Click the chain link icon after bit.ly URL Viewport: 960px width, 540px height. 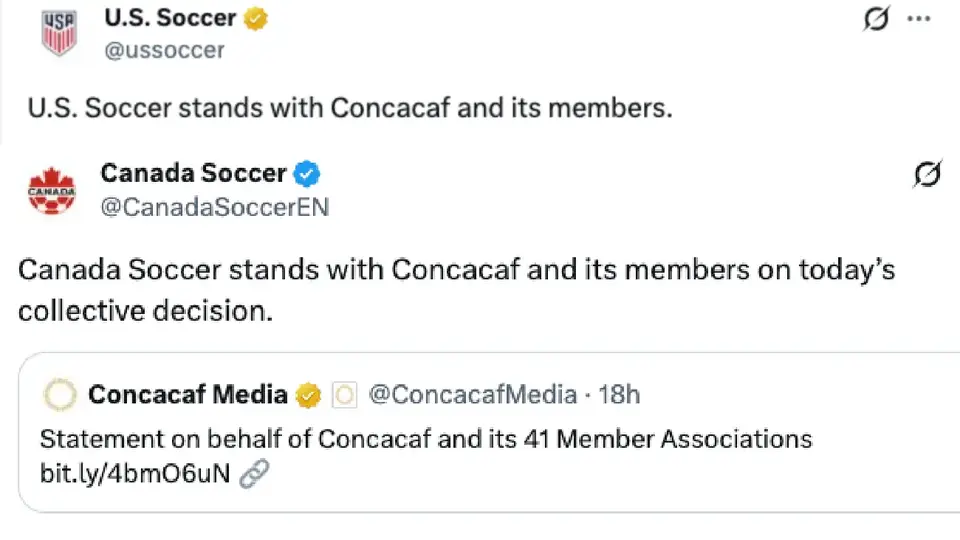(254, 473)
